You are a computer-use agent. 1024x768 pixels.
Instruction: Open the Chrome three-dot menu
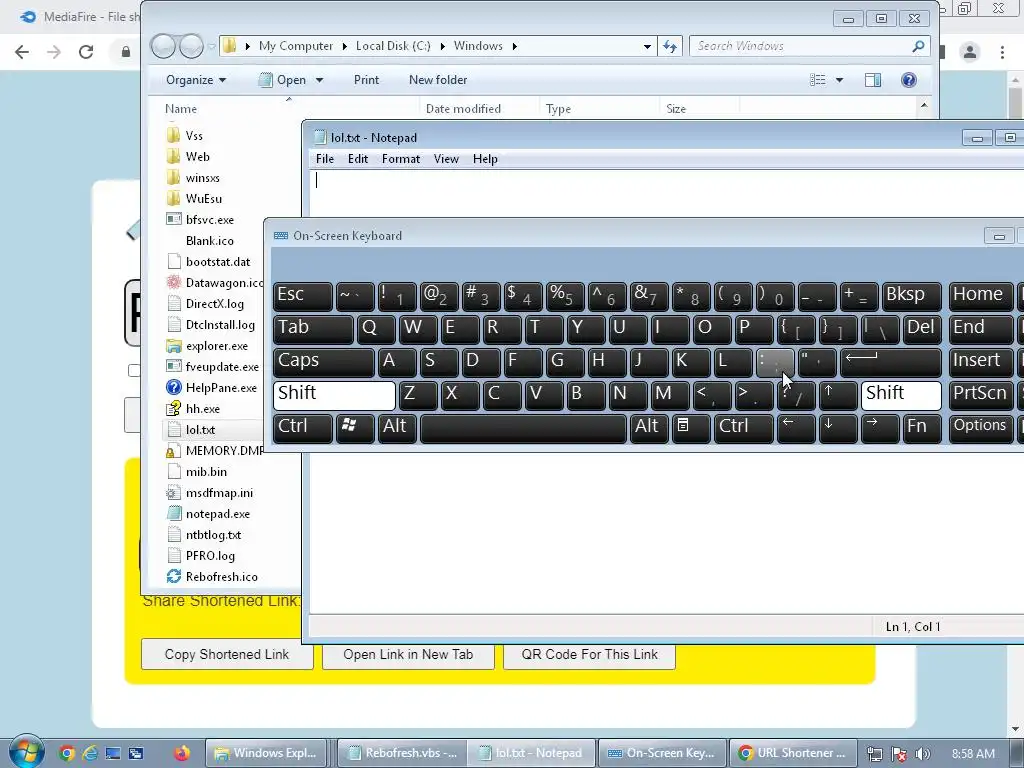click(1002, 52)
